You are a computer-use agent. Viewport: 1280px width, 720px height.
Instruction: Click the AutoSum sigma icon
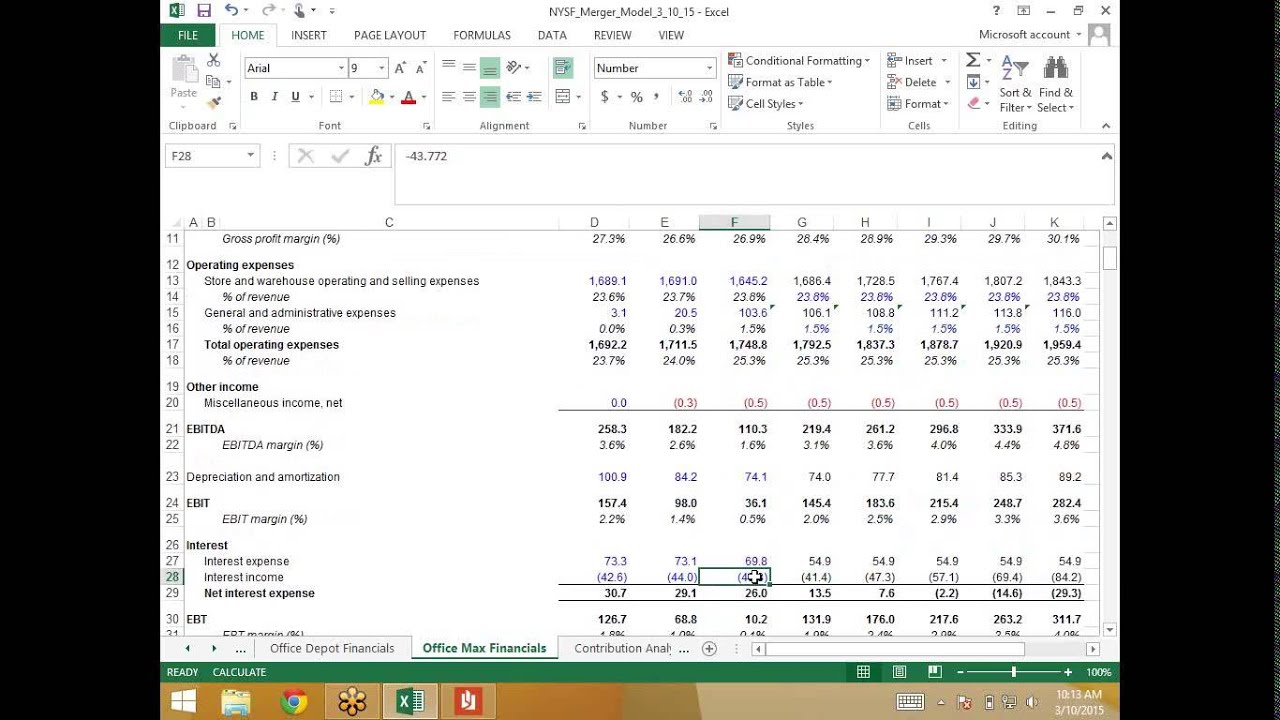(x=973, y=61)
